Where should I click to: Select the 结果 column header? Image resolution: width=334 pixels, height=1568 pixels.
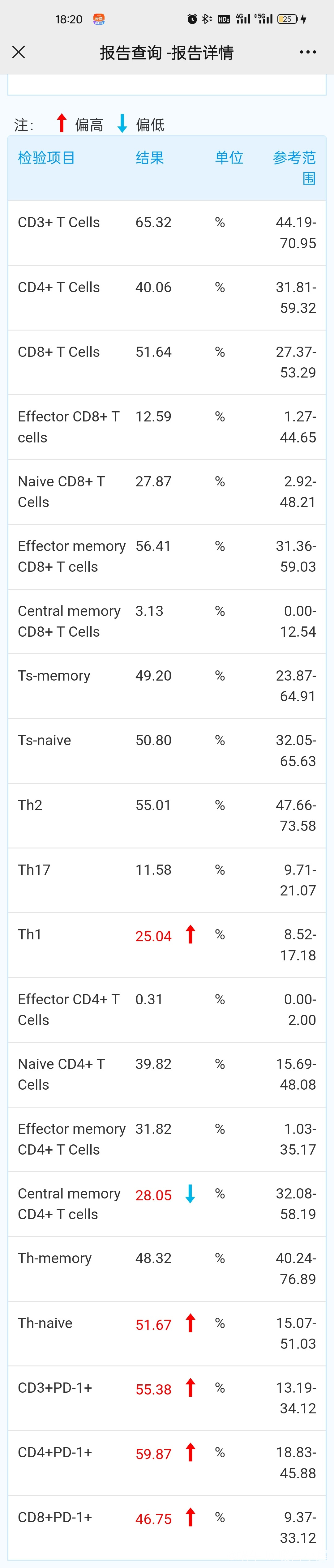point(150,158)
